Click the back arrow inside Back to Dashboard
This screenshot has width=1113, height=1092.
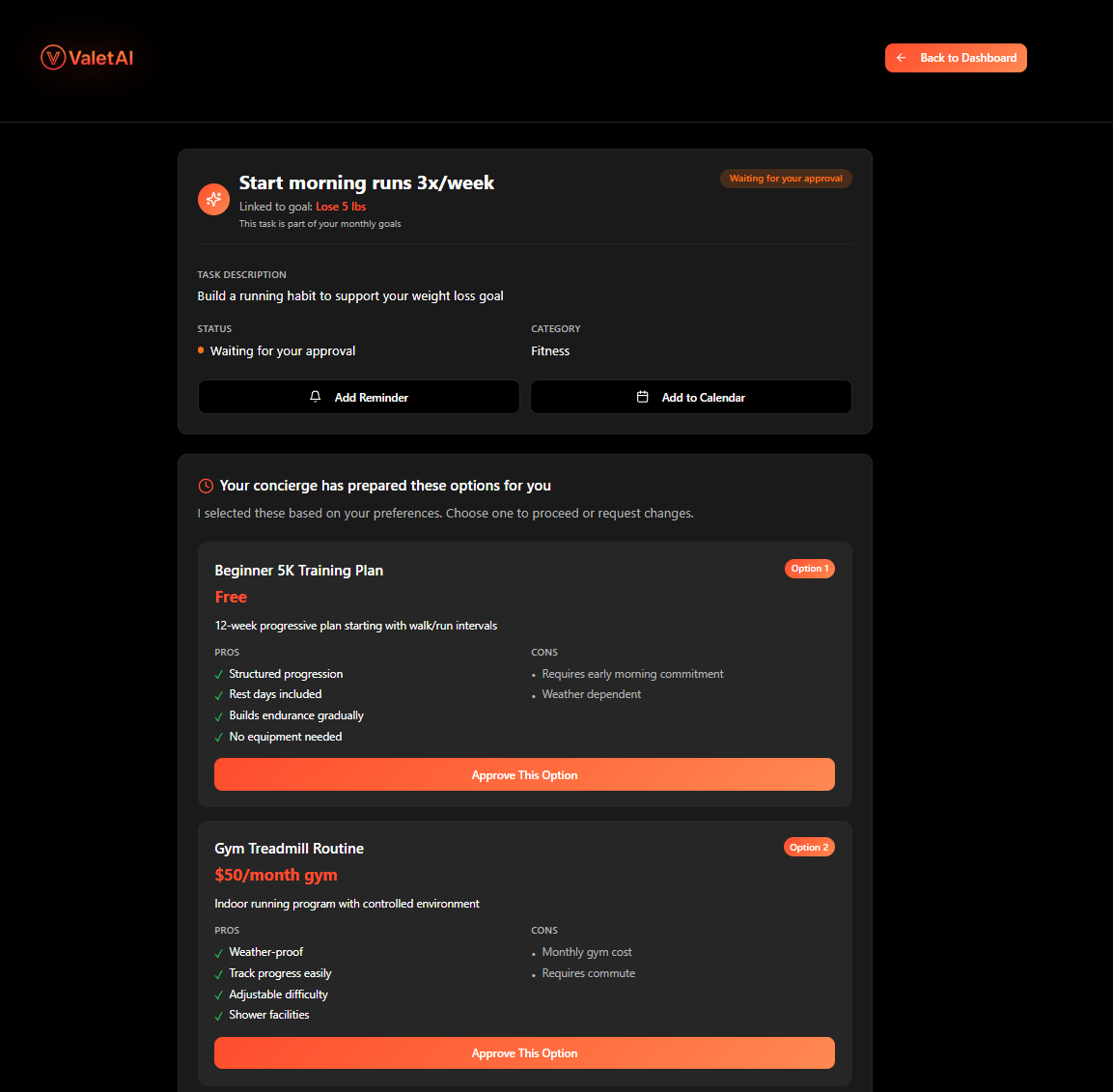coord(902,58)
